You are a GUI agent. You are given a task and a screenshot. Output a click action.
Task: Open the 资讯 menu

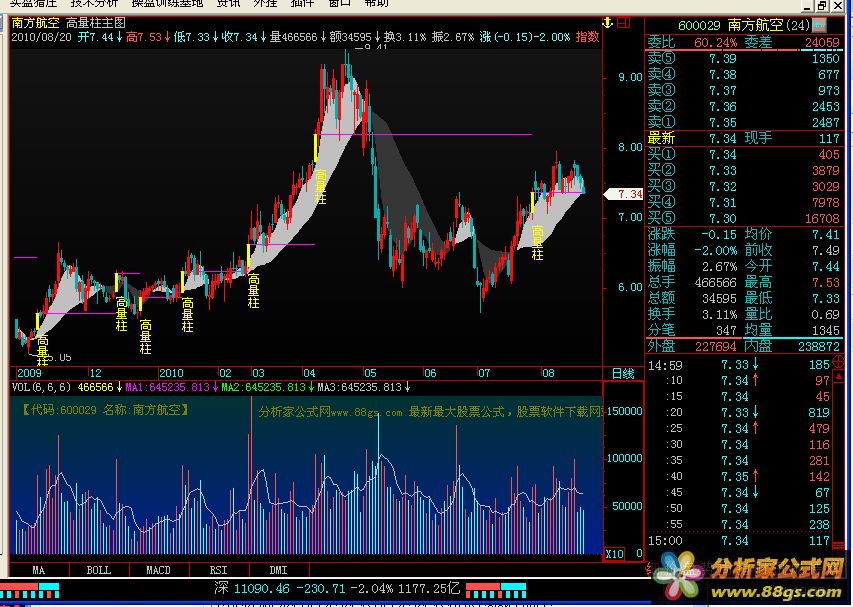[228, 3]
